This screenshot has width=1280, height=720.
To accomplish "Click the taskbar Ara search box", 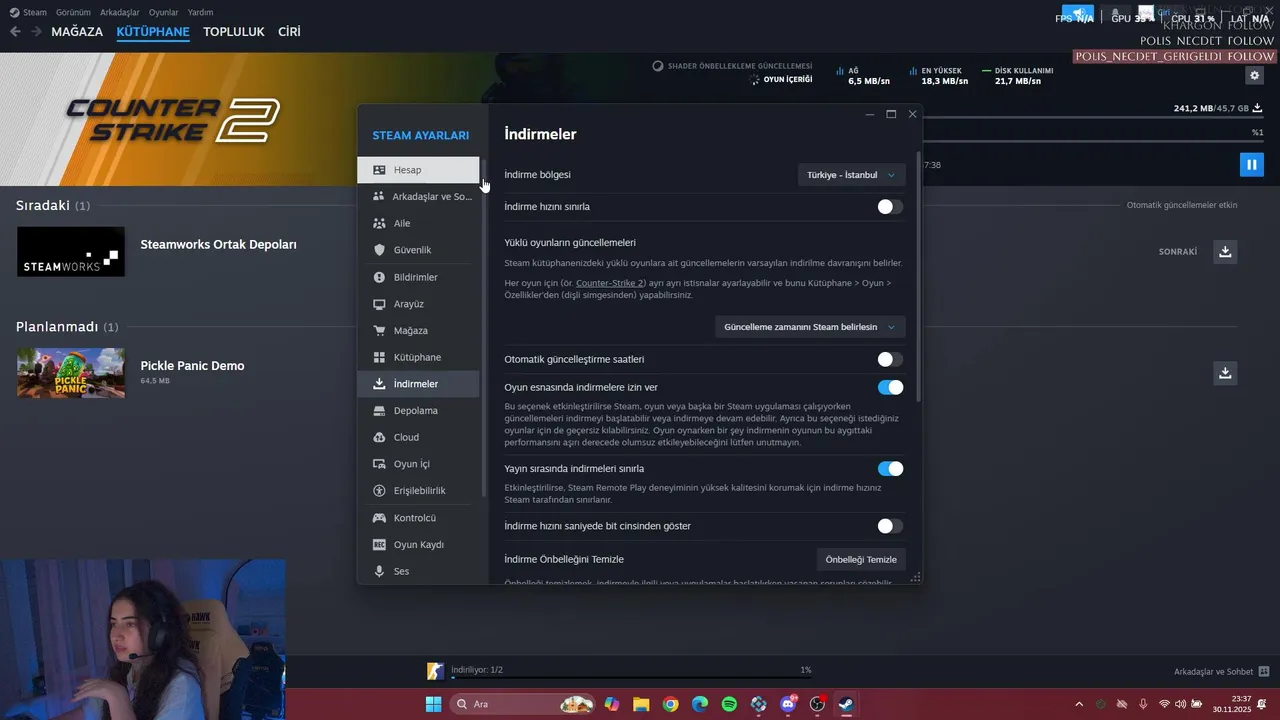I will coord(523,704).
